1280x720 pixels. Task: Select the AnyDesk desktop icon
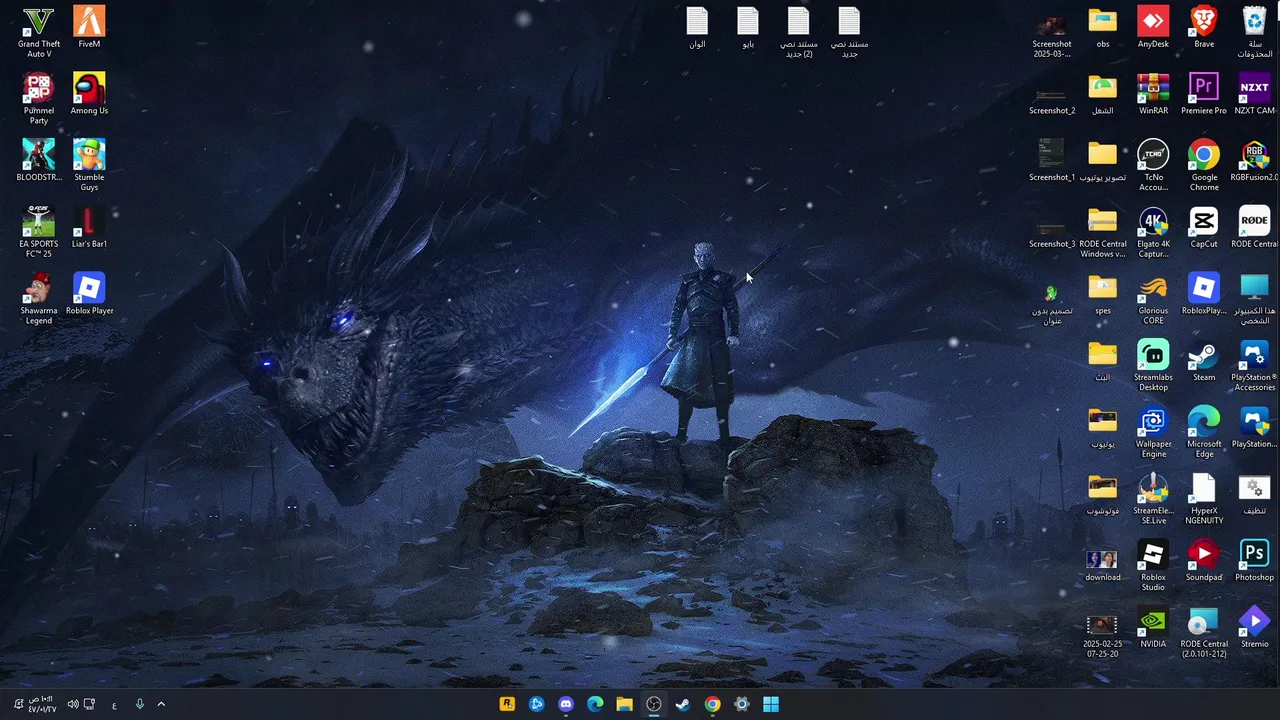point(1153,27)
